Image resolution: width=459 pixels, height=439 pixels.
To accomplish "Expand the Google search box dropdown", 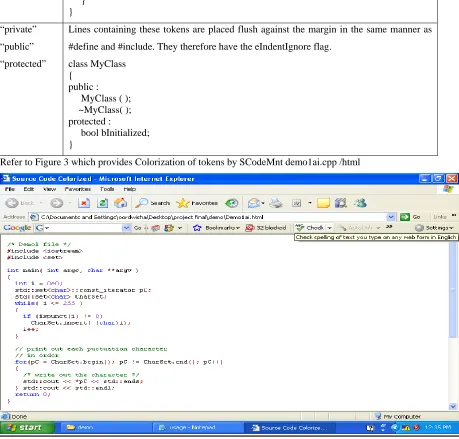I will (x=126, y=228).
